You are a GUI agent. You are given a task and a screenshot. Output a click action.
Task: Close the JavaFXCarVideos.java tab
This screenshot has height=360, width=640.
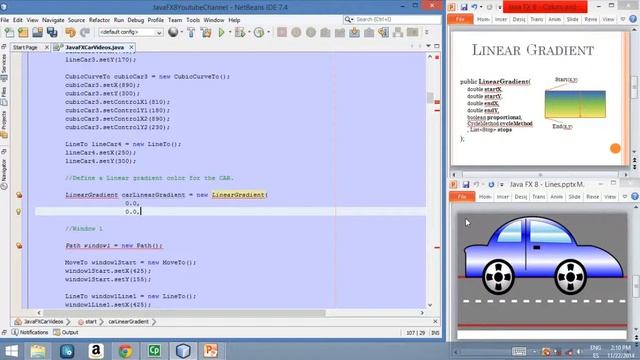point(131,47)
